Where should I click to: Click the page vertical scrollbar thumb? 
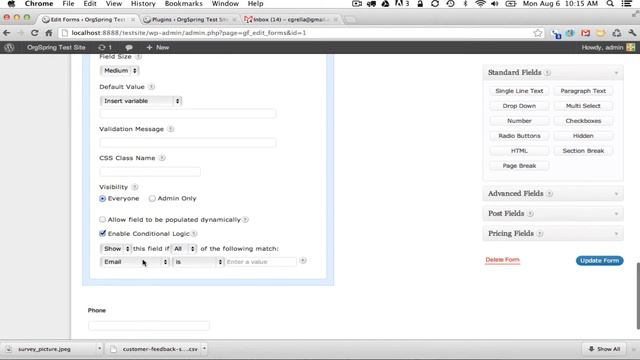click(x=637, y=296)
